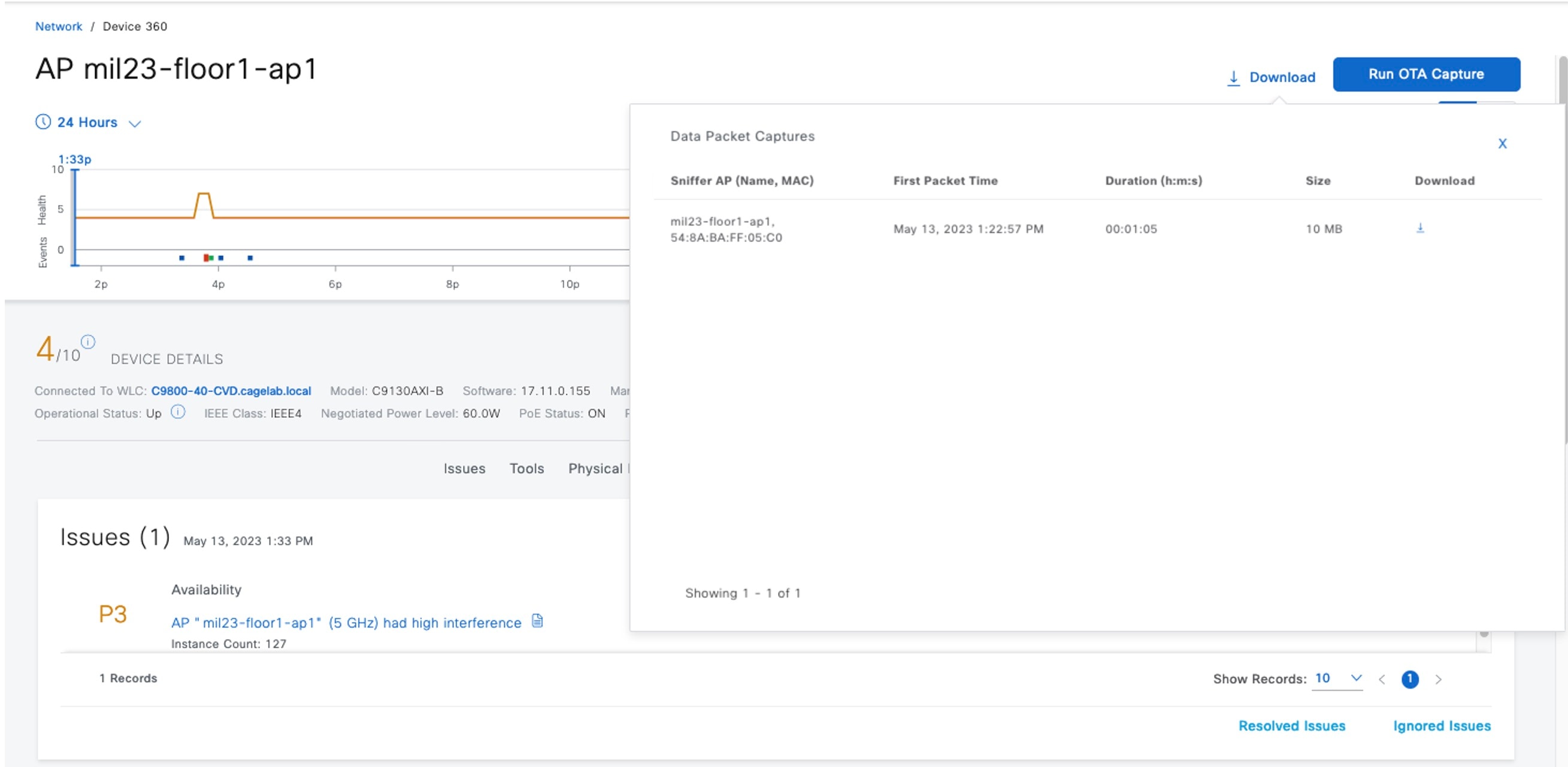Go to the next issues page arrow
This screenshot has width=1568, height=767.
1439,680
